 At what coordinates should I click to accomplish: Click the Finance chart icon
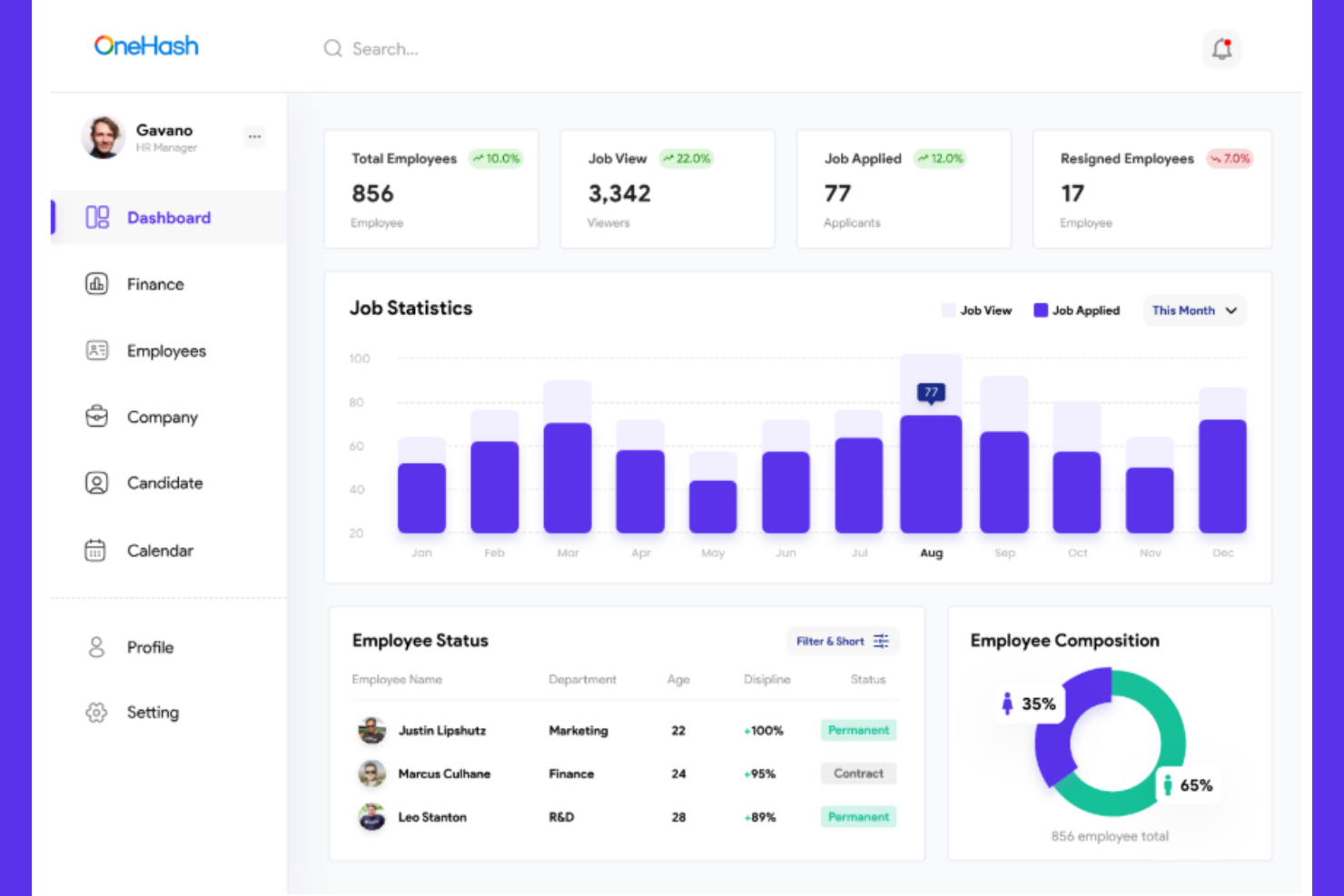[96, 283]
